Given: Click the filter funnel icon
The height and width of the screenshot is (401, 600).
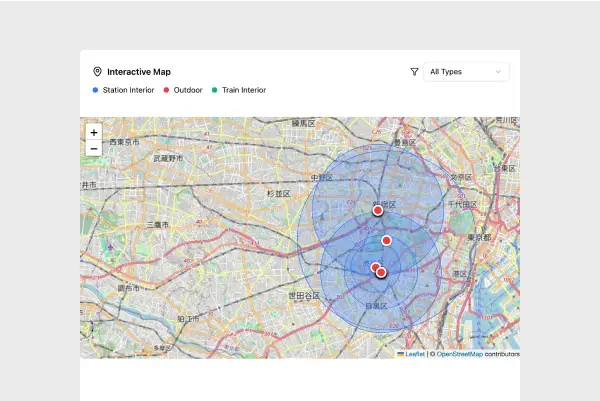Looking at the screenshot, I should (414, 72).
